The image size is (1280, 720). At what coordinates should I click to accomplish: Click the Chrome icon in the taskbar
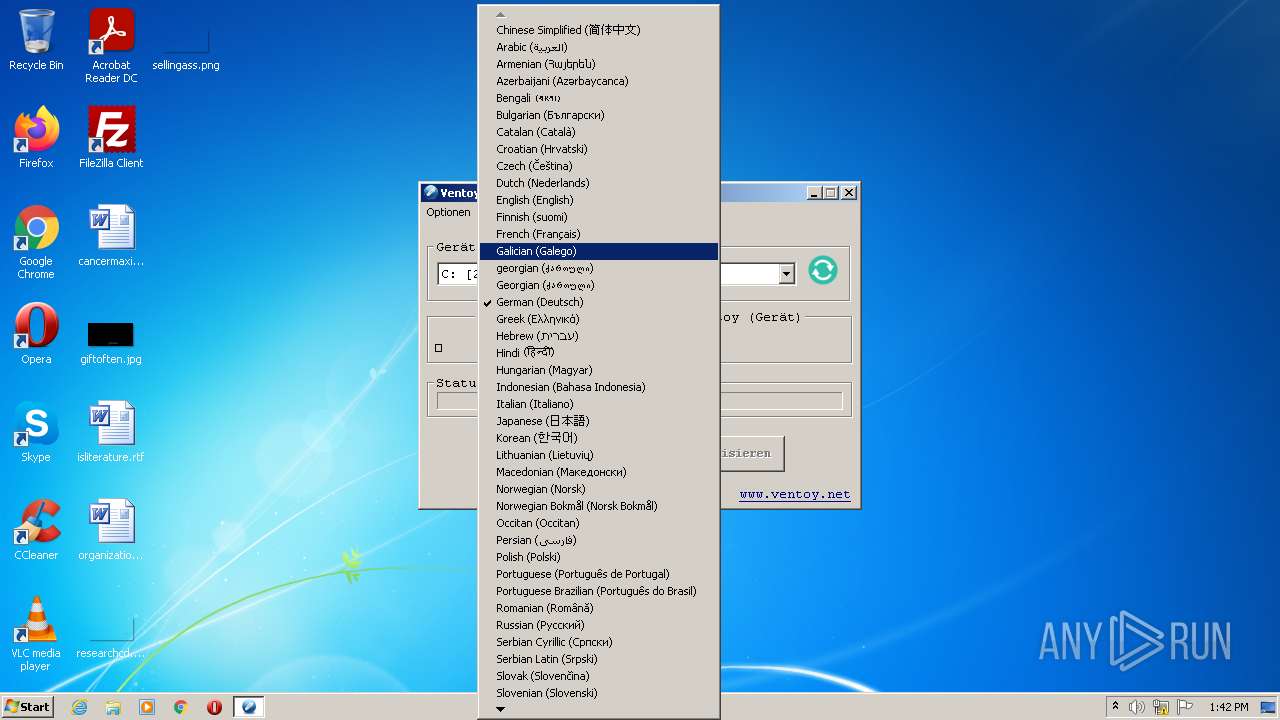(x=181, y=707)
